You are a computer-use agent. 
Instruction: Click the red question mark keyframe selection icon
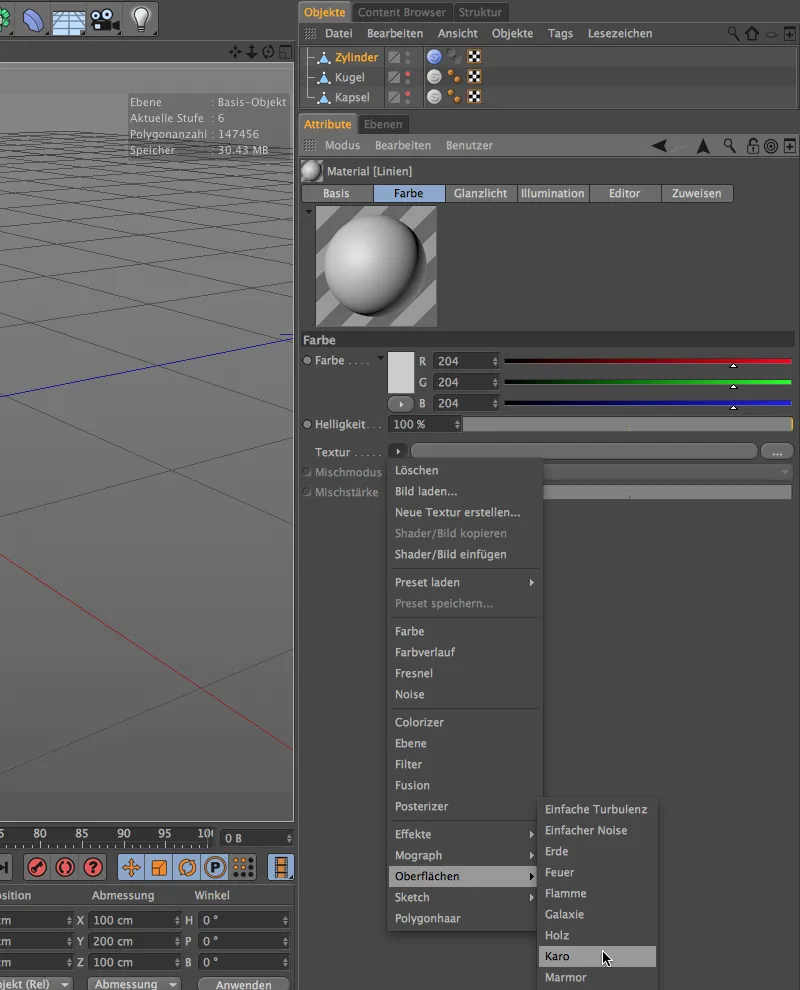coord(93,867)
